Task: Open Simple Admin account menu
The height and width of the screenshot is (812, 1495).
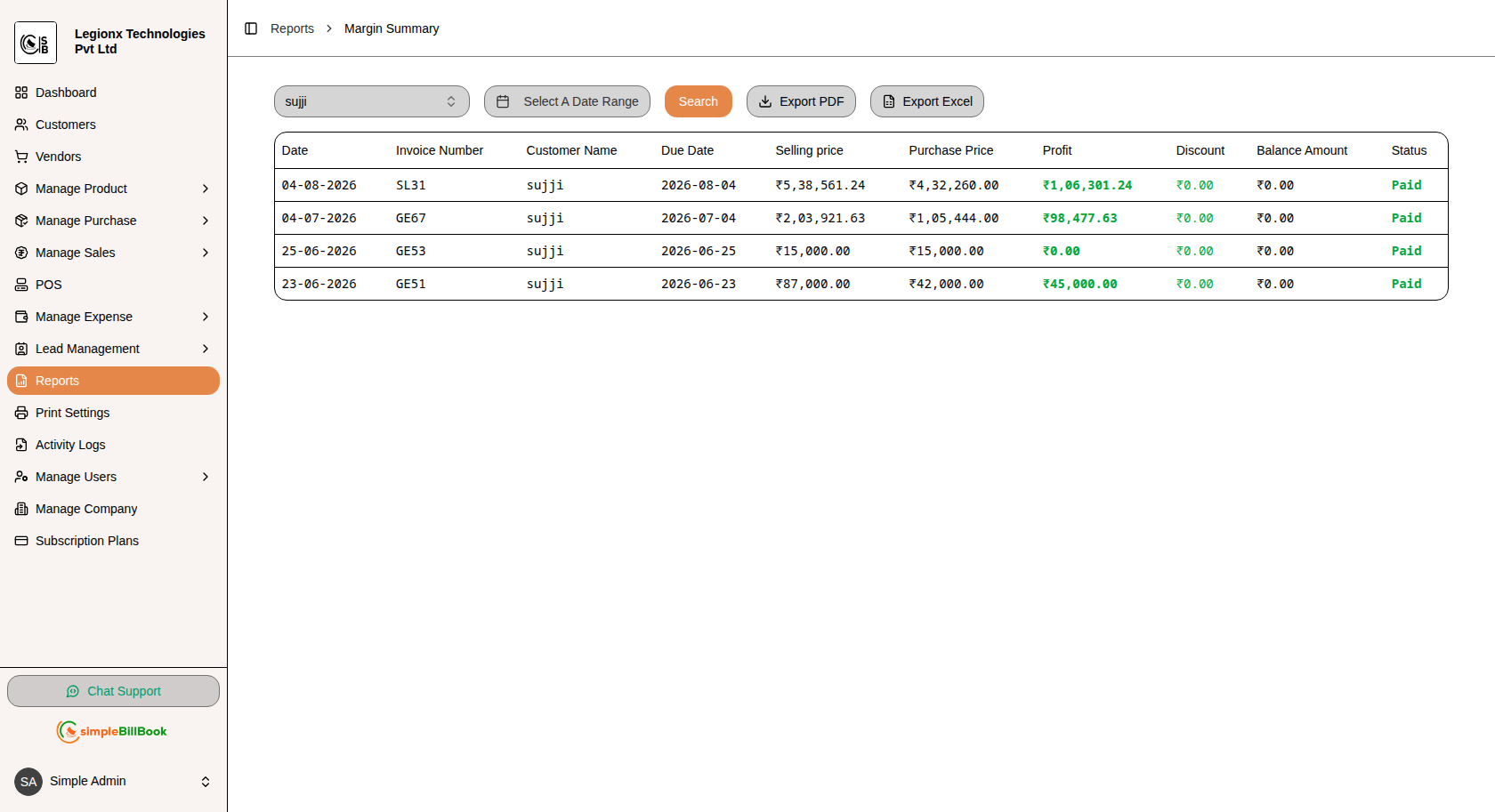Action: pyautogui.click(x=113, y=782)
